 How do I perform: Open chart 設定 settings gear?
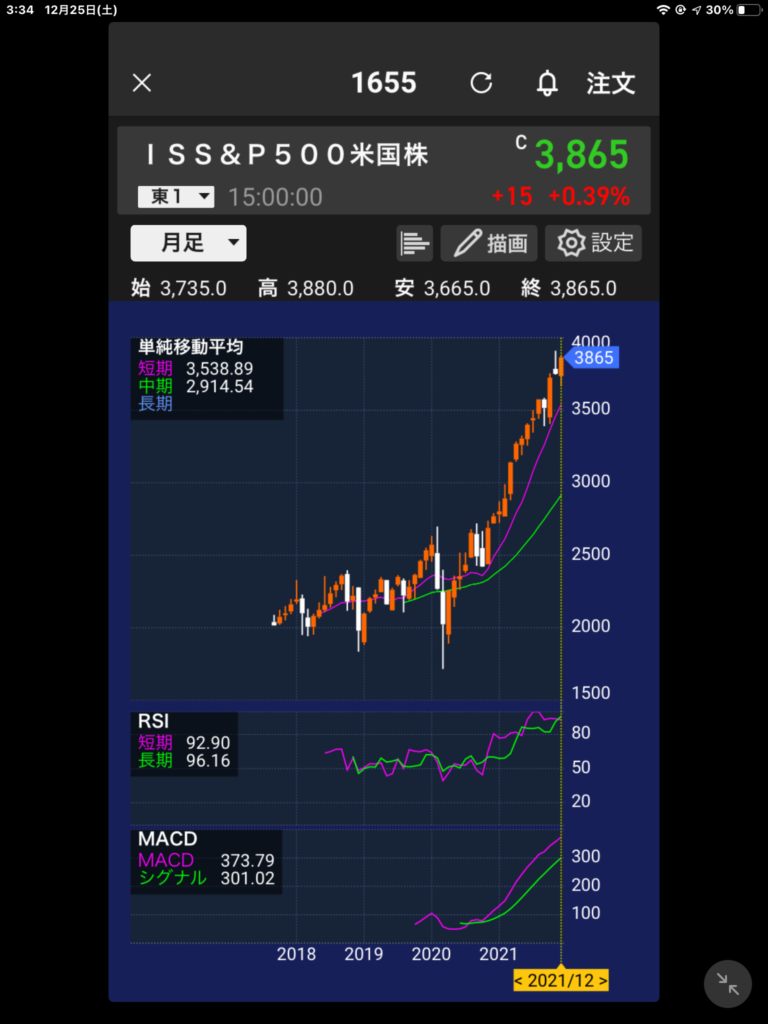[595, 243]
